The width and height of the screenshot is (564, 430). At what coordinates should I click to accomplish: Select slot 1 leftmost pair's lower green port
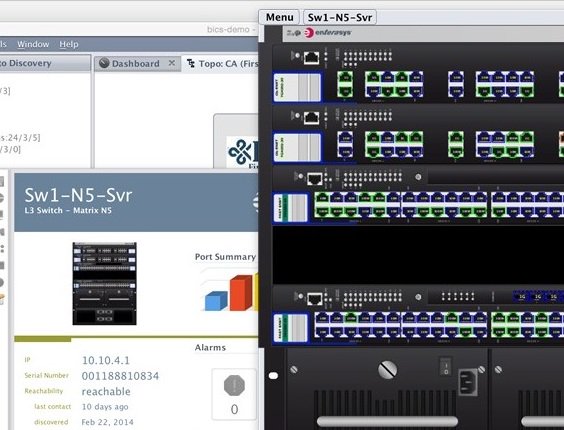tap(345, 91)
